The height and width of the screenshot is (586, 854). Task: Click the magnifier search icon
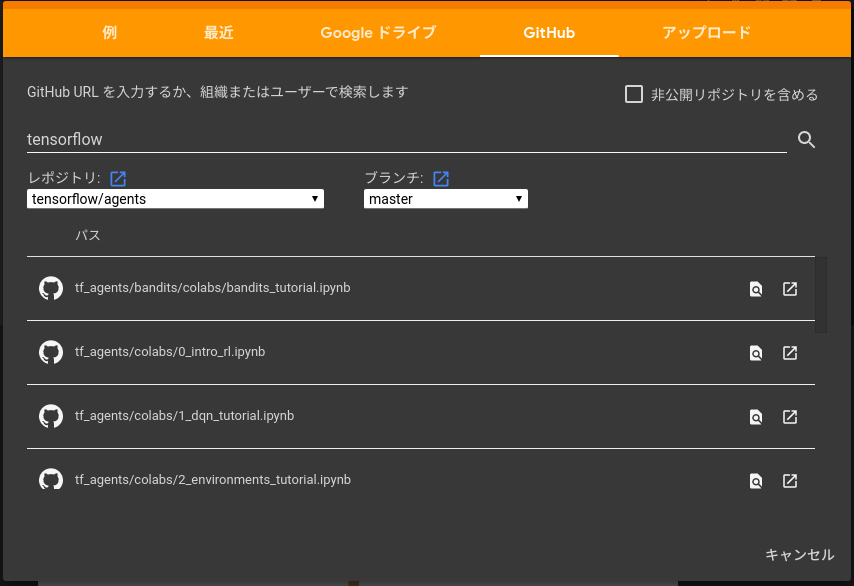click(x=806, y=139)
